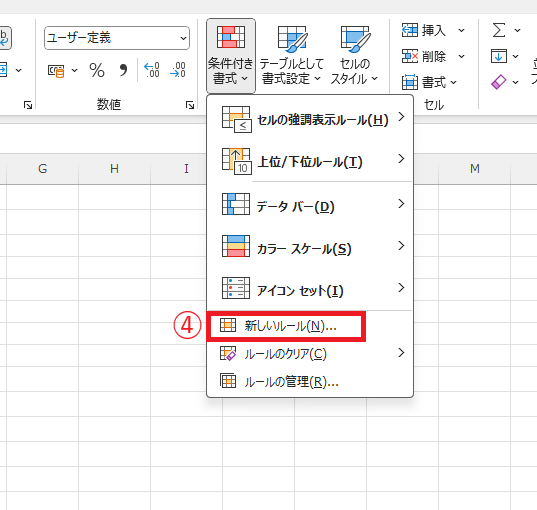Click the カラー スケール menu icon
This screenshot has width=537, height=510.
click(x=236, y=246)
